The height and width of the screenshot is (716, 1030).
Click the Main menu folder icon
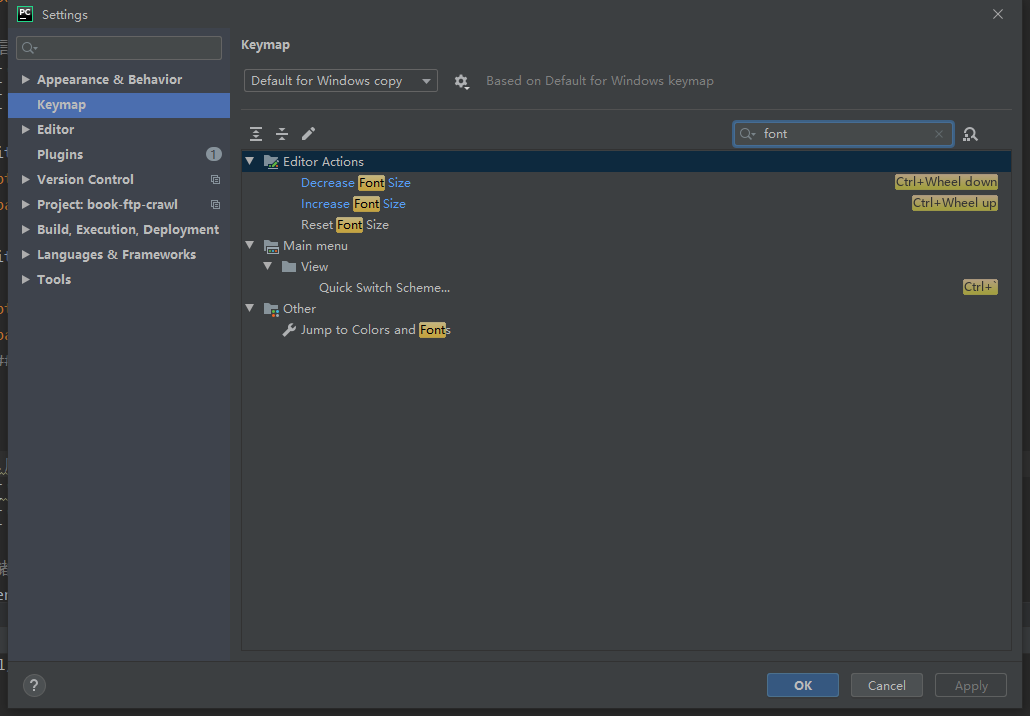click(271, 246)
